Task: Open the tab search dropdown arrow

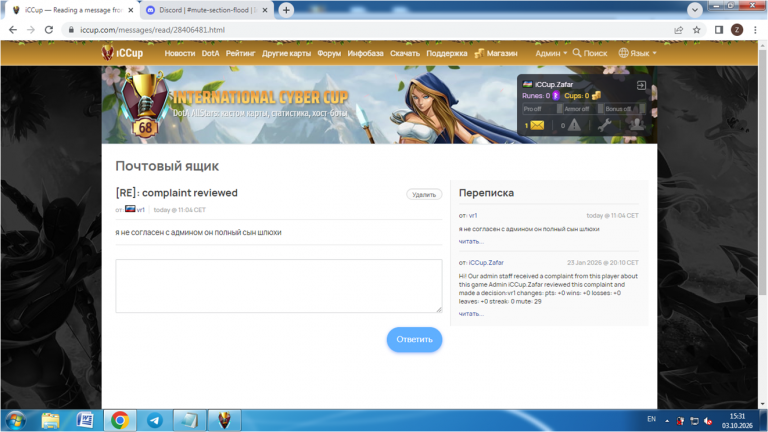Action: click(695, 10)
